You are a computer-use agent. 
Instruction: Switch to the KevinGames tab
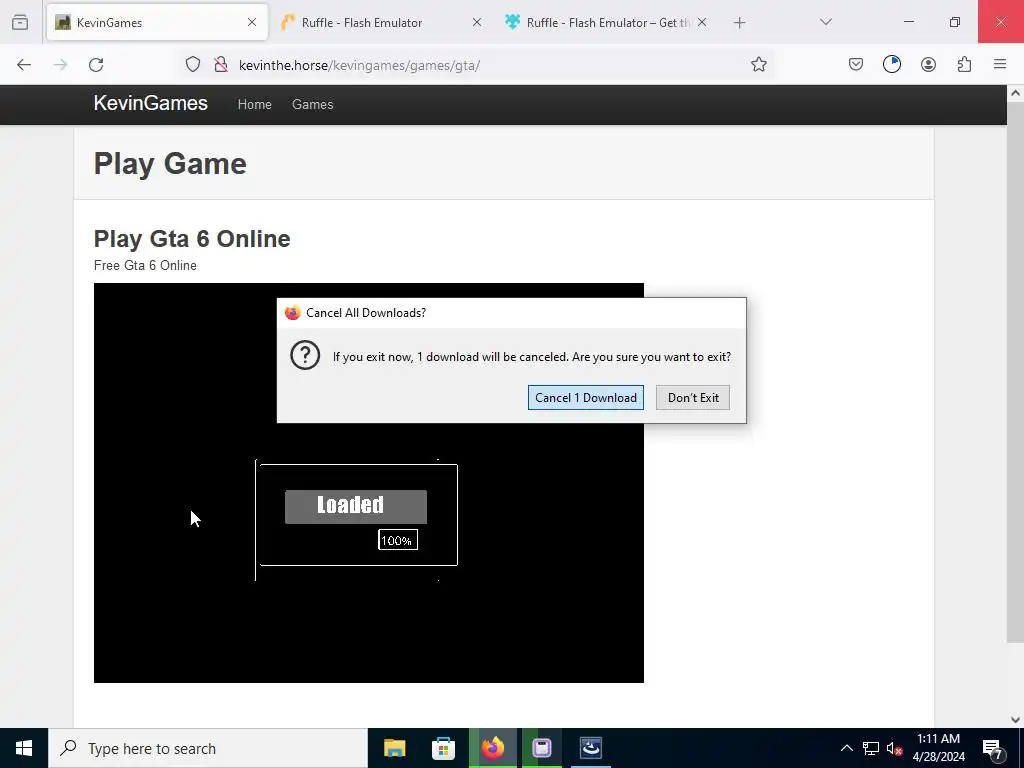(157, 22)
